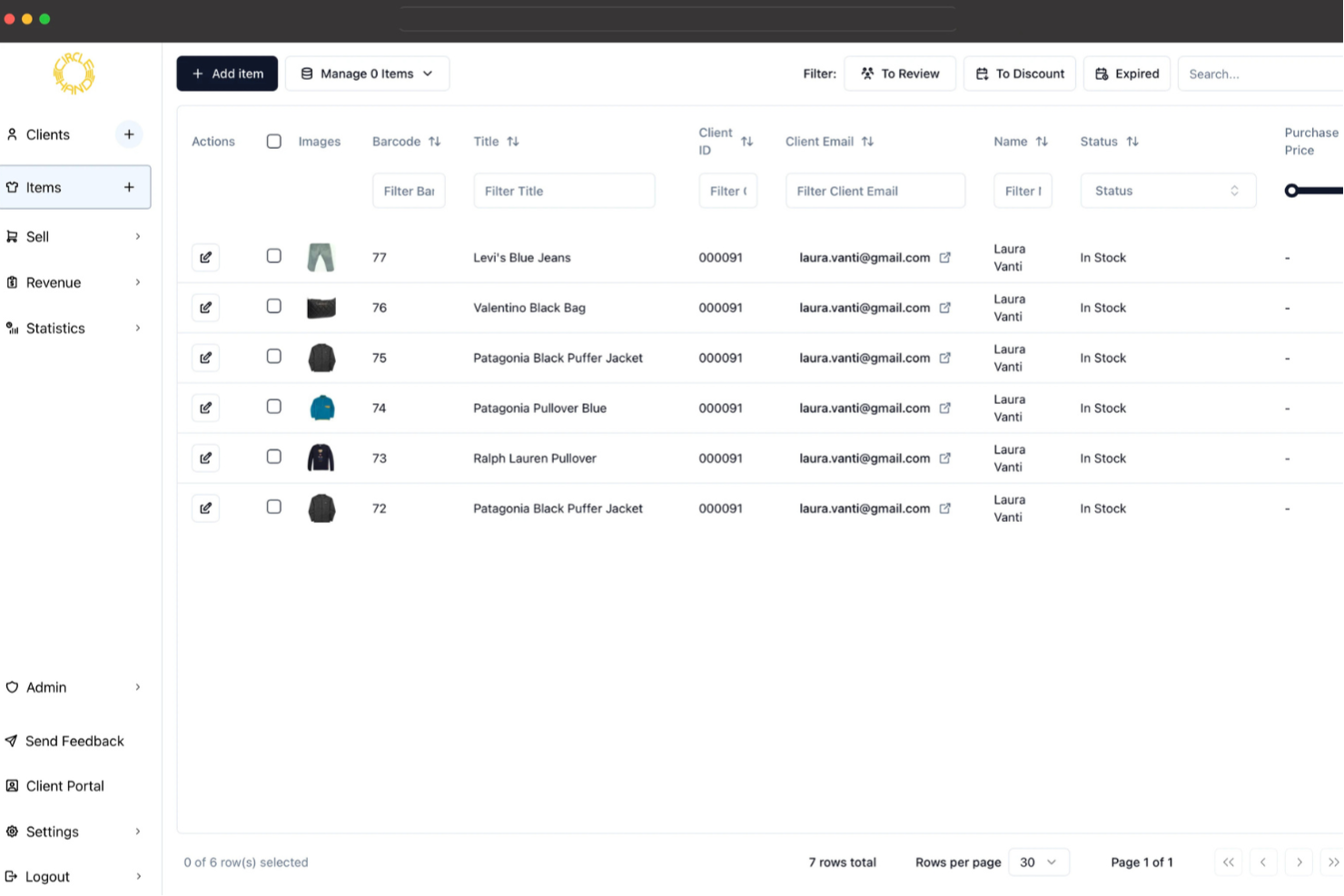Click the Add item button

pos(227,74)
